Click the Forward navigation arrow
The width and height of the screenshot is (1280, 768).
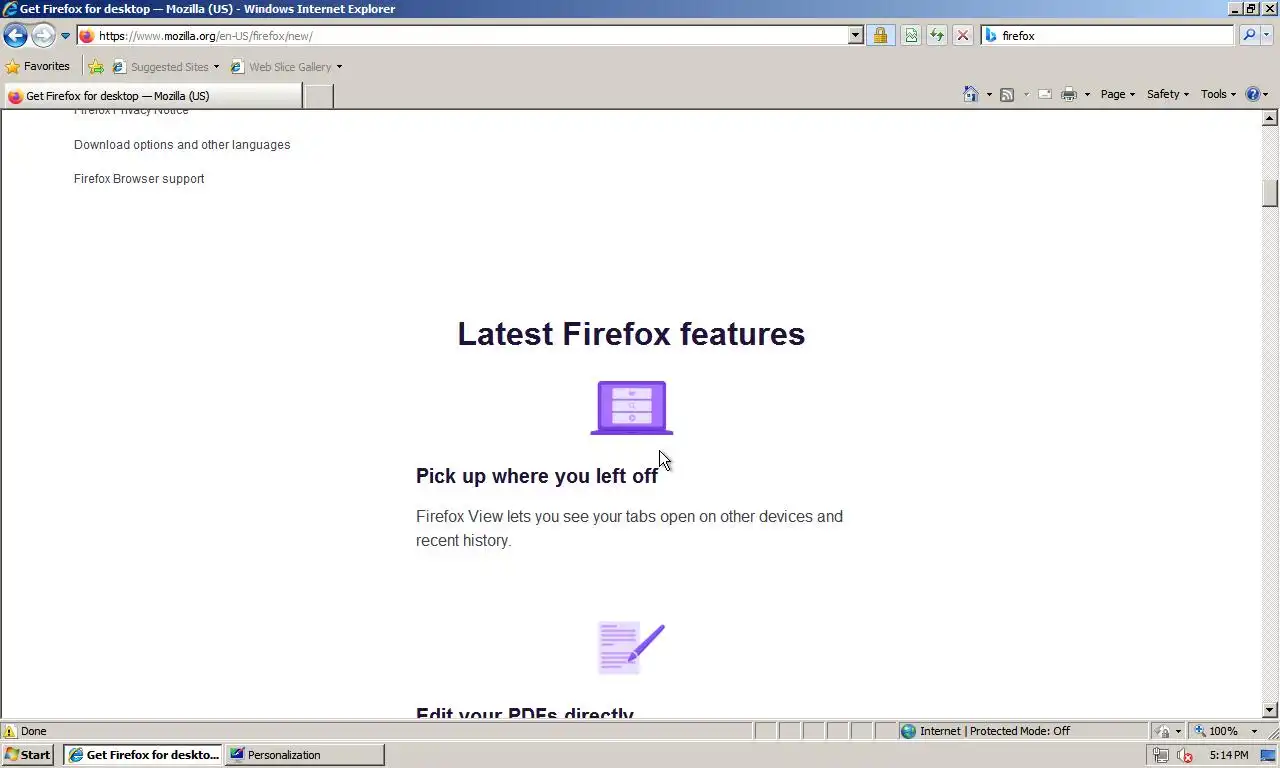tap(43, 36)
